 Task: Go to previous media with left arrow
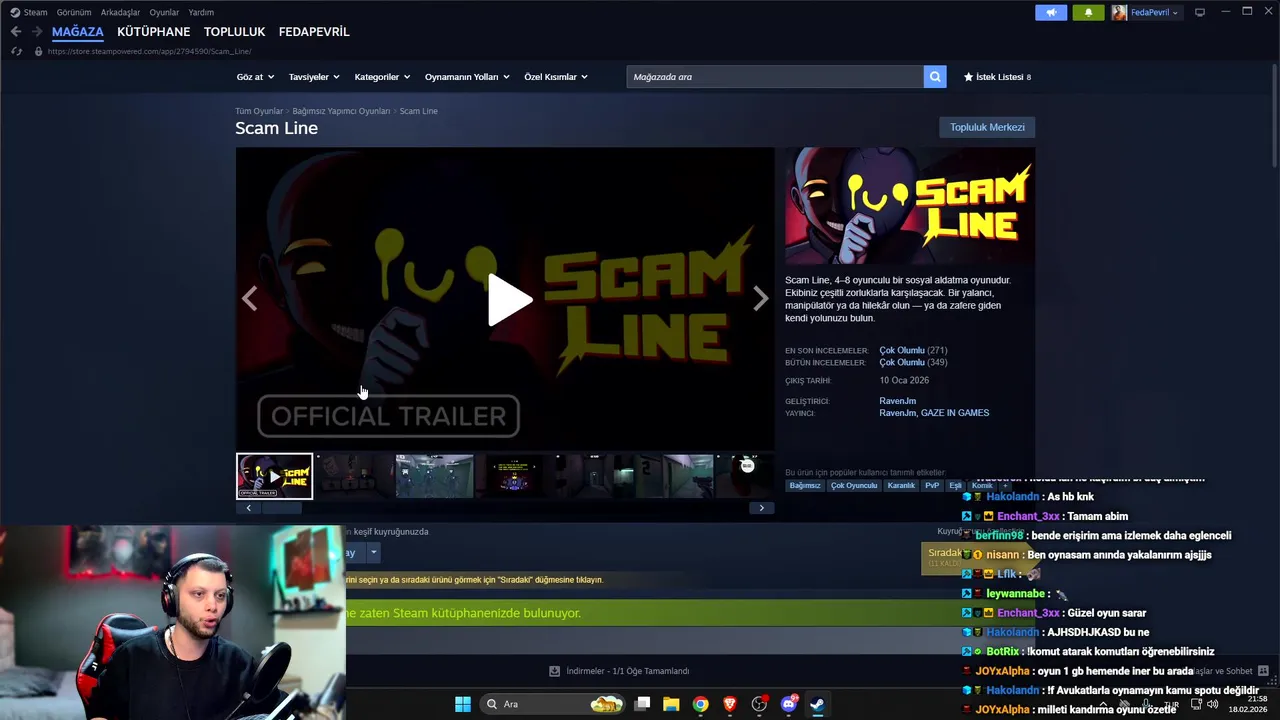[x=249, y=298]
